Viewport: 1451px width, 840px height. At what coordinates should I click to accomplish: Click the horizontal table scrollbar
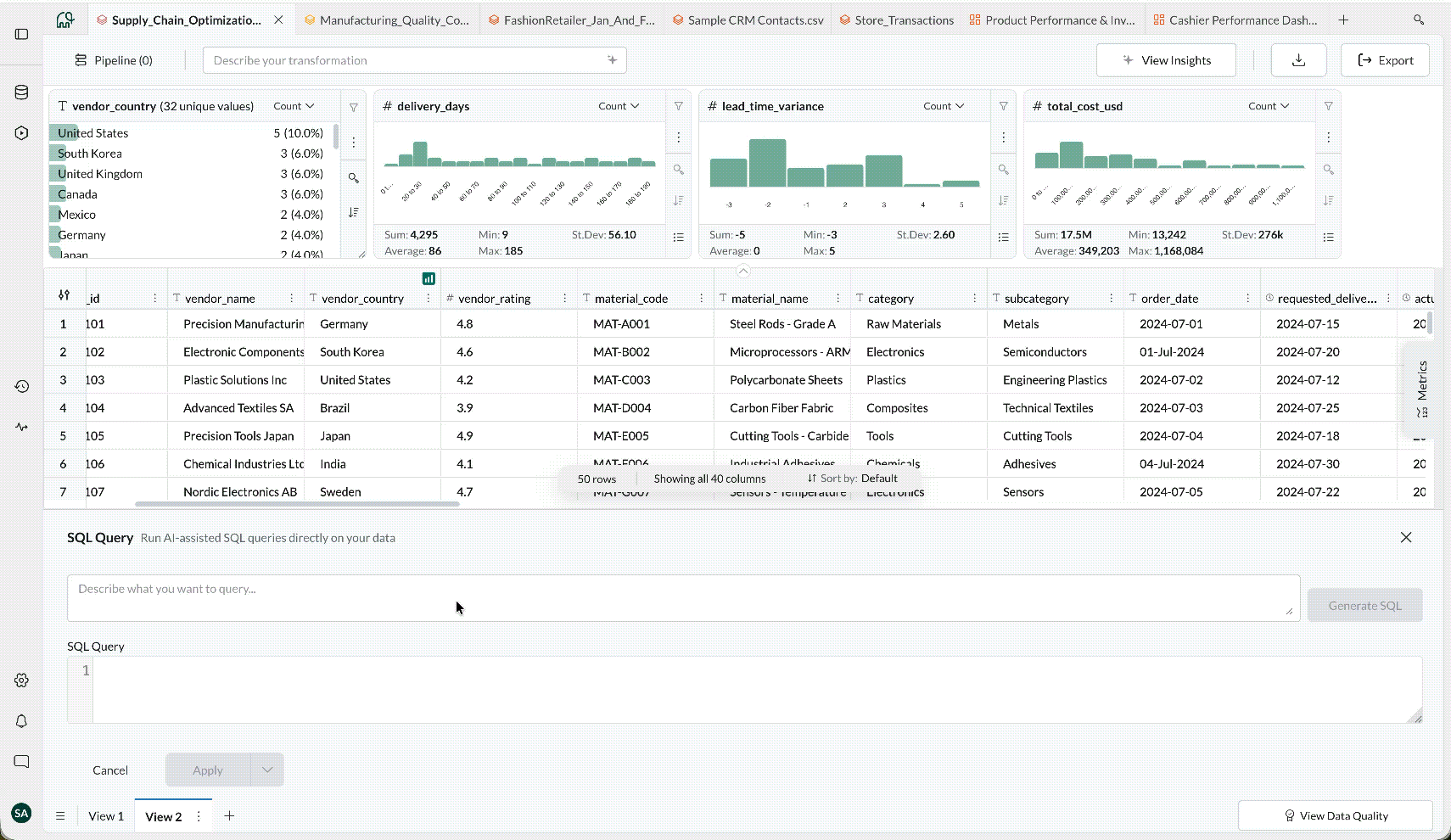click(297, 504)
